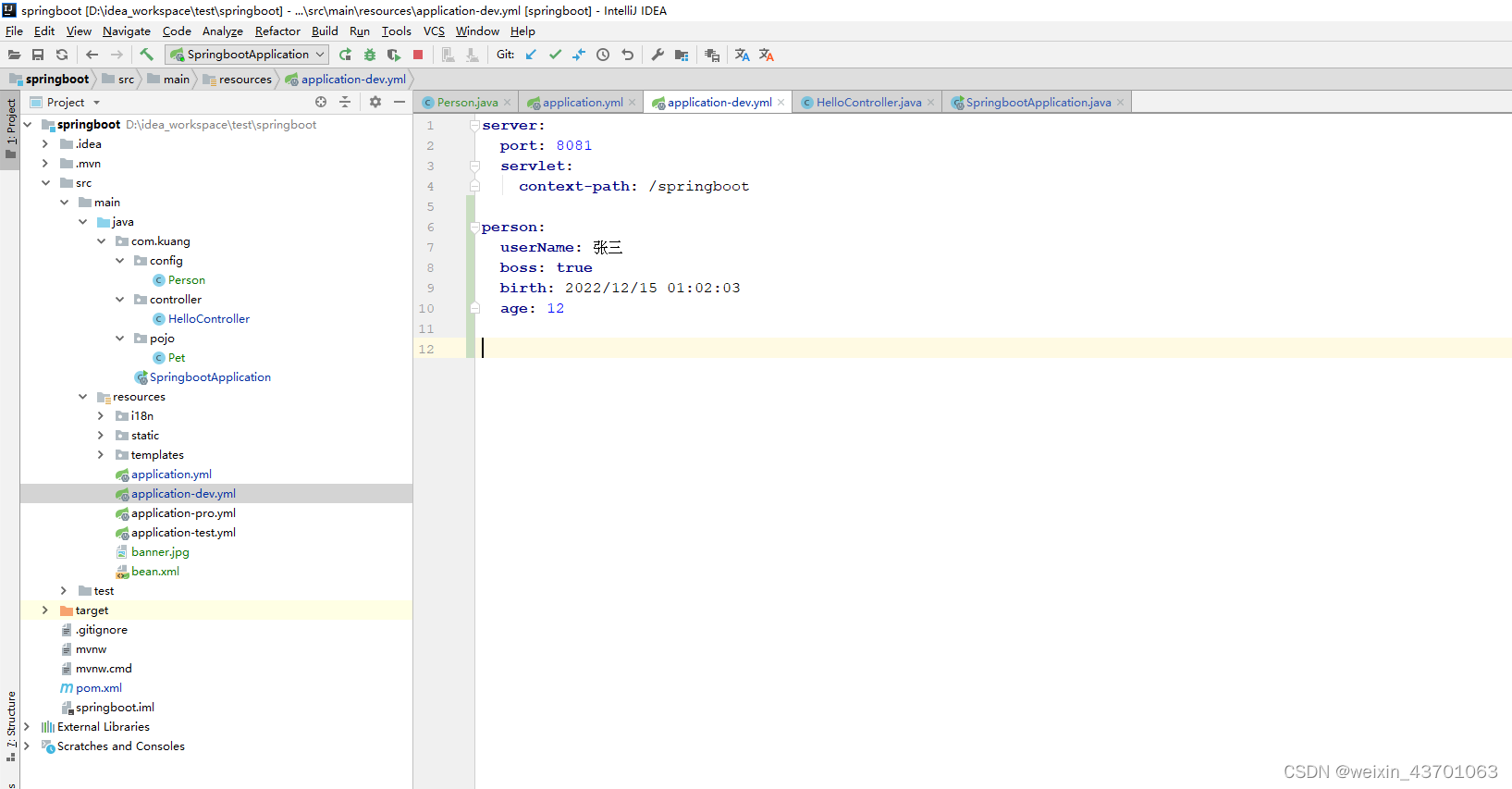Navigate back with the left arrow
This screenshot has width=1512, height=789.
[x=92, y=55]
